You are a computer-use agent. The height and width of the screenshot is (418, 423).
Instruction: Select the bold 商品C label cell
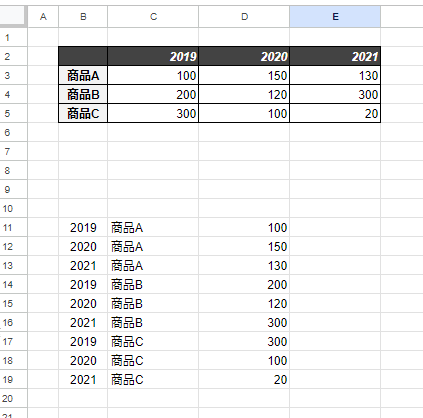pyautogui.click(x=83, y=113)
